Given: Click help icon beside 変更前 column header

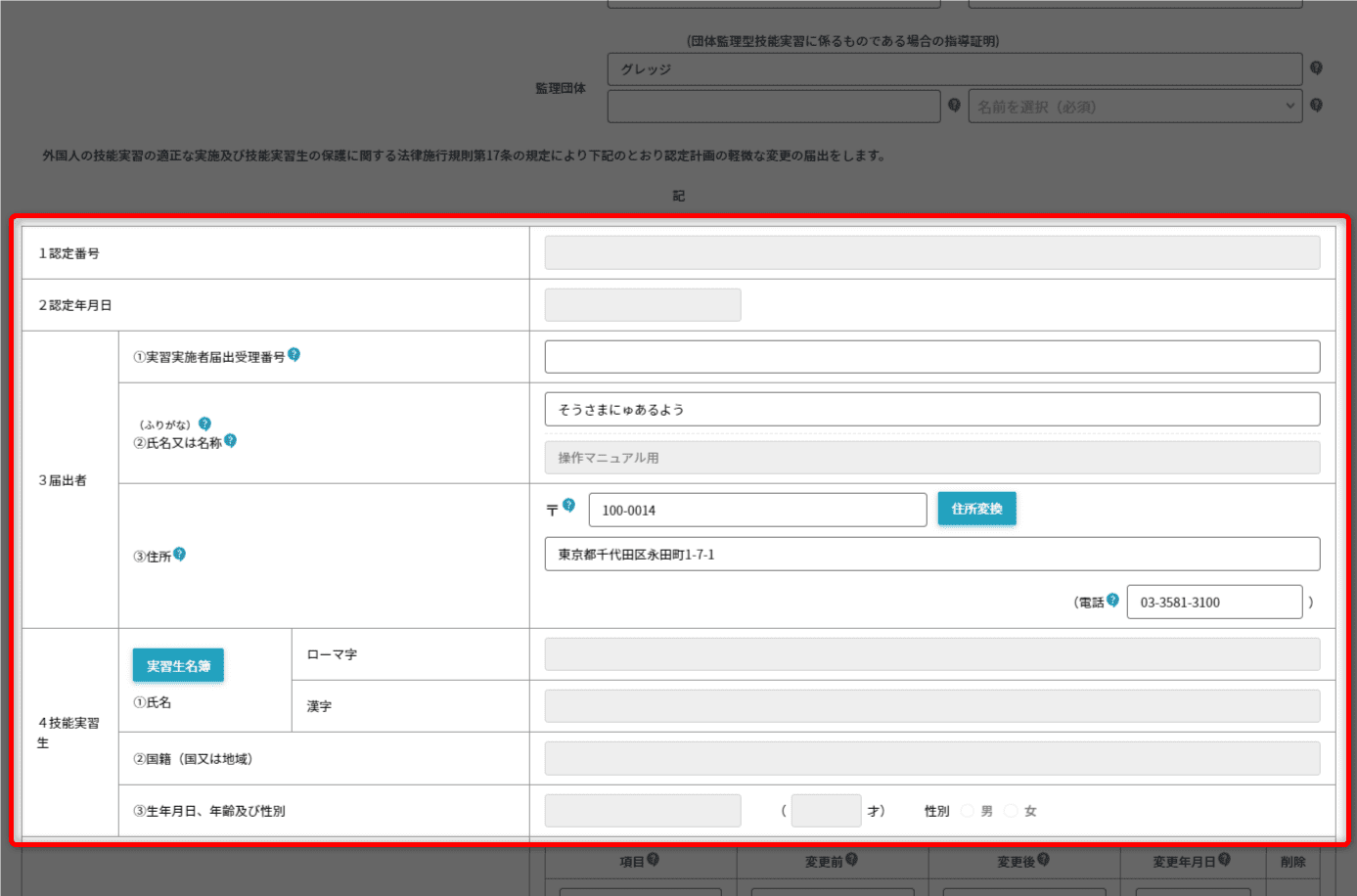Looking at the screenshot, I should (x=851, y=860).
